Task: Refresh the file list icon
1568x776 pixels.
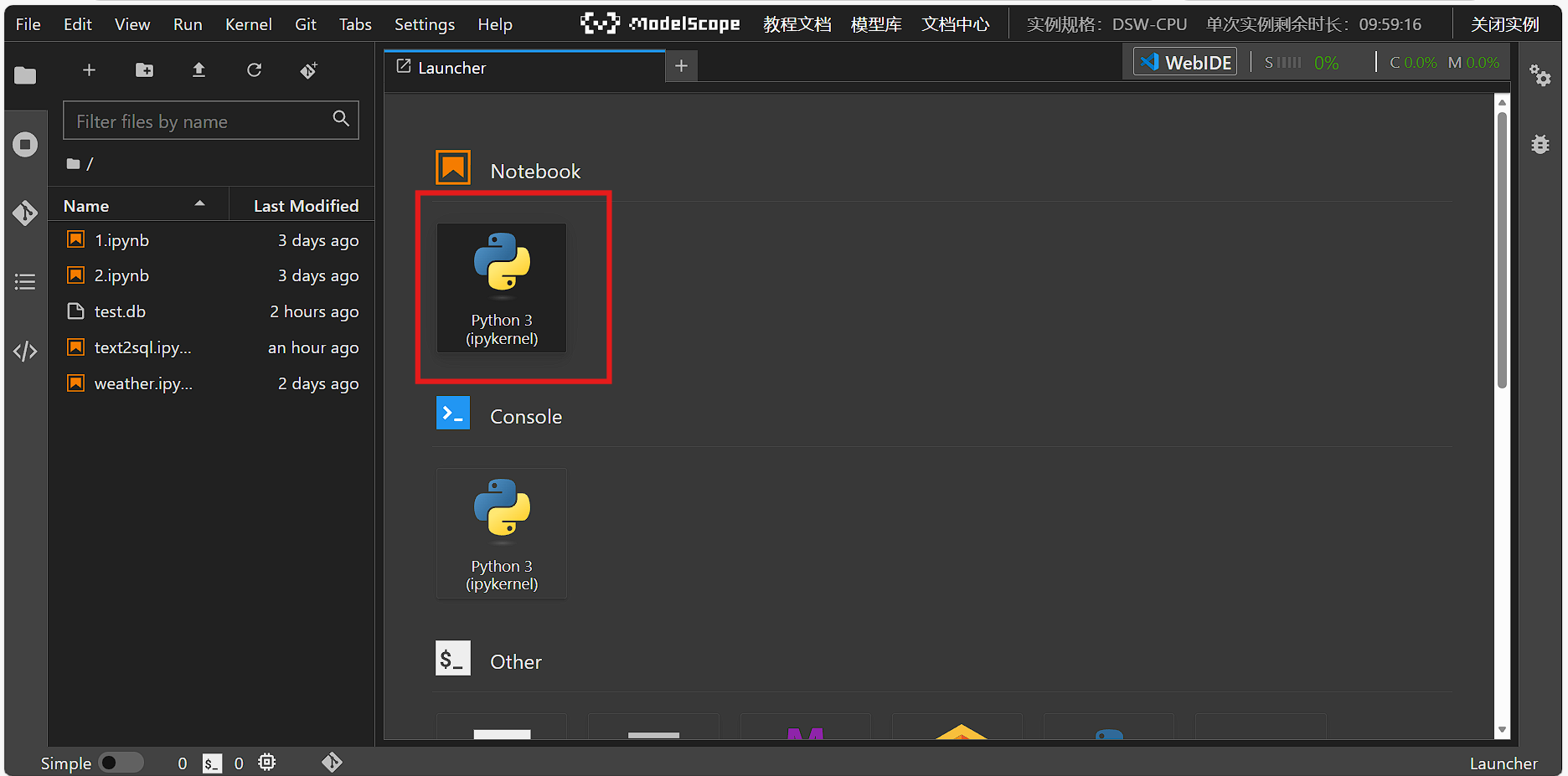Action: point(254,70)
